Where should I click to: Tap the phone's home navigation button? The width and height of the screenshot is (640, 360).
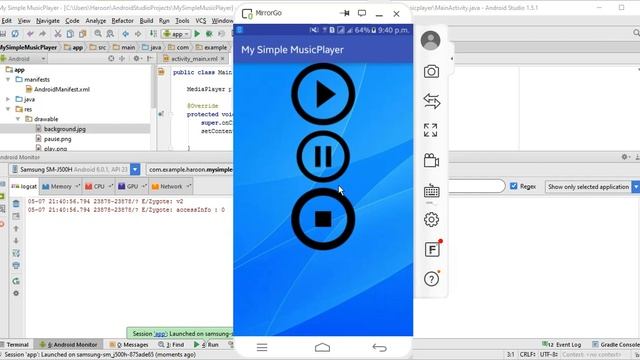tap(322, 347)
